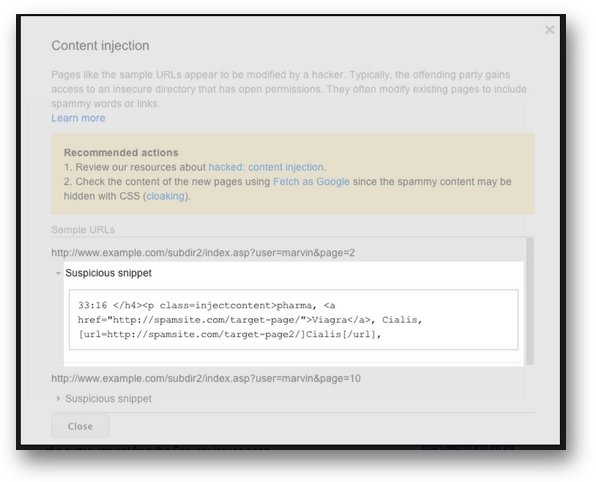The height and width of the screenshot is (482, 596).
Task: Select the sample URL ending in page=10
Action: [206, 379]
